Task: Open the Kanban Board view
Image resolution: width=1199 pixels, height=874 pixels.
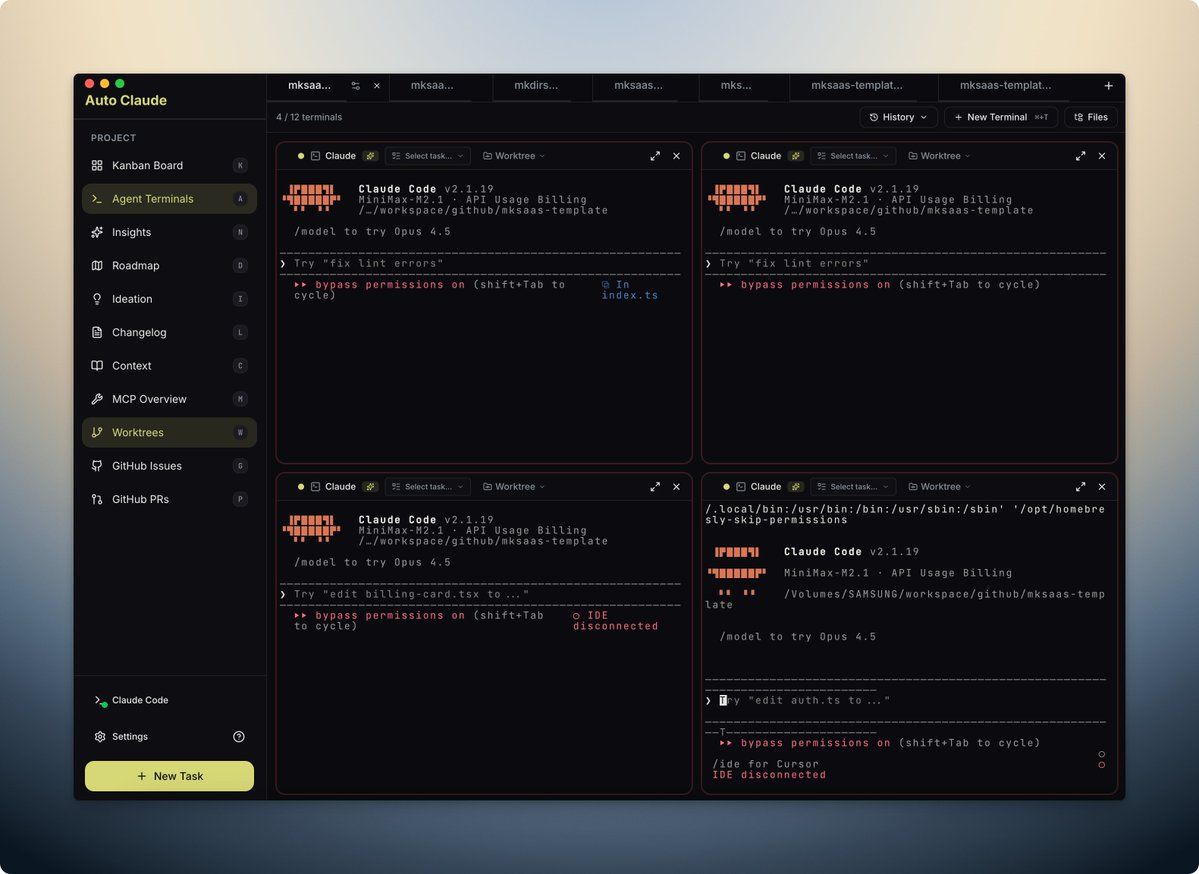Action: point(147,166)
